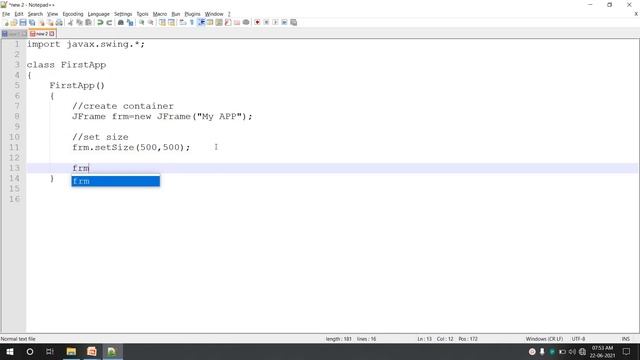The height and width of the screenshot is (360, 640).
Task: Open the View menu
Action: click(x=52, y=14)
